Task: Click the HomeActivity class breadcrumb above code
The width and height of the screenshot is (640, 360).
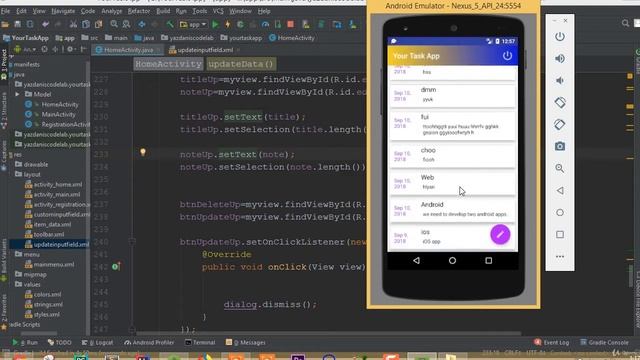Action: tap(168, 64)
